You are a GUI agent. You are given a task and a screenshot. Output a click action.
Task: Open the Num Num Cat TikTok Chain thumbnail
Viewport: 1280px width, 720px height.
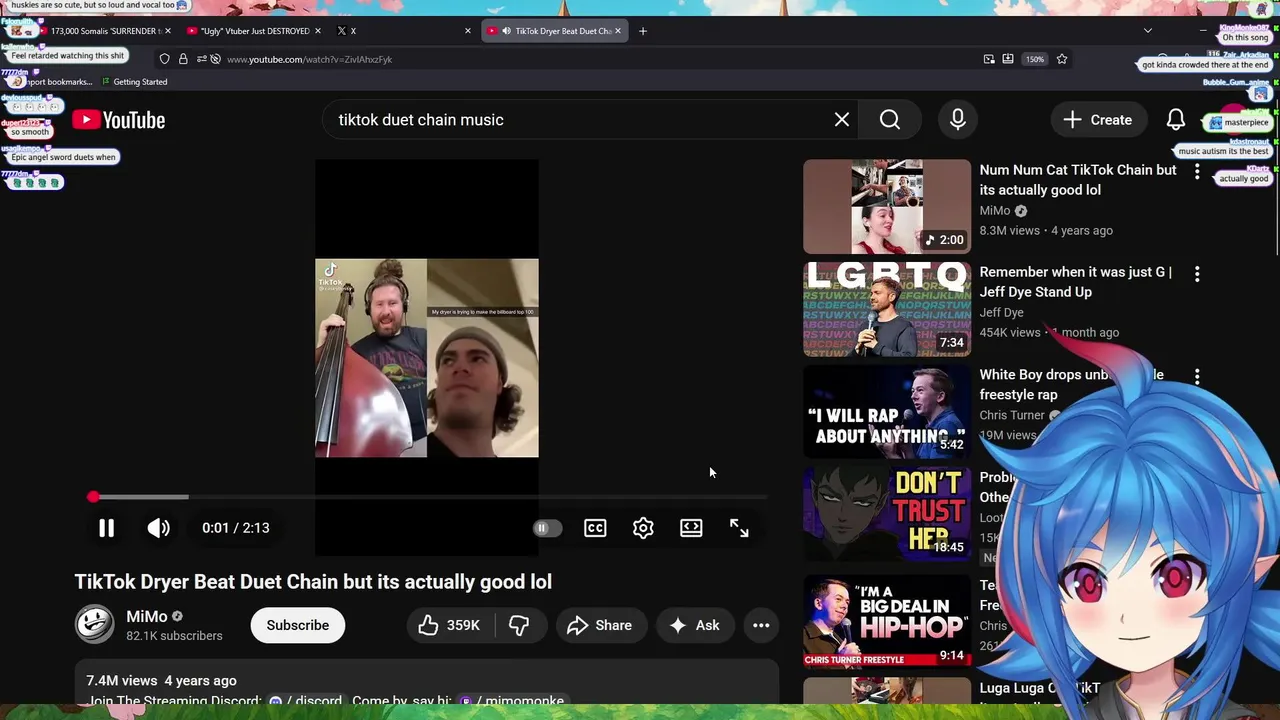click(x=887, y=207)
